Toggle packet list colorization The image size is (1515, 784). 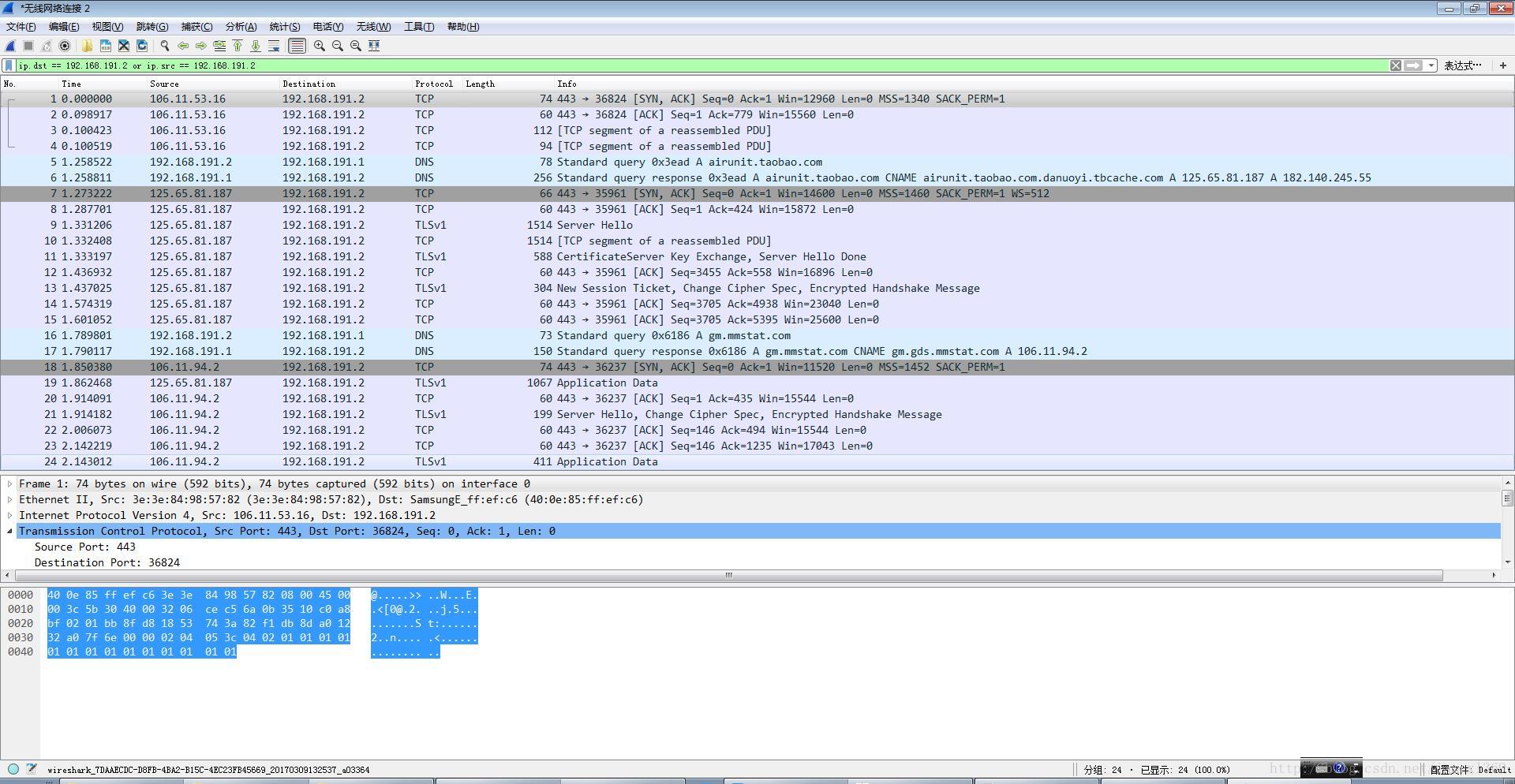click(297, 46)
